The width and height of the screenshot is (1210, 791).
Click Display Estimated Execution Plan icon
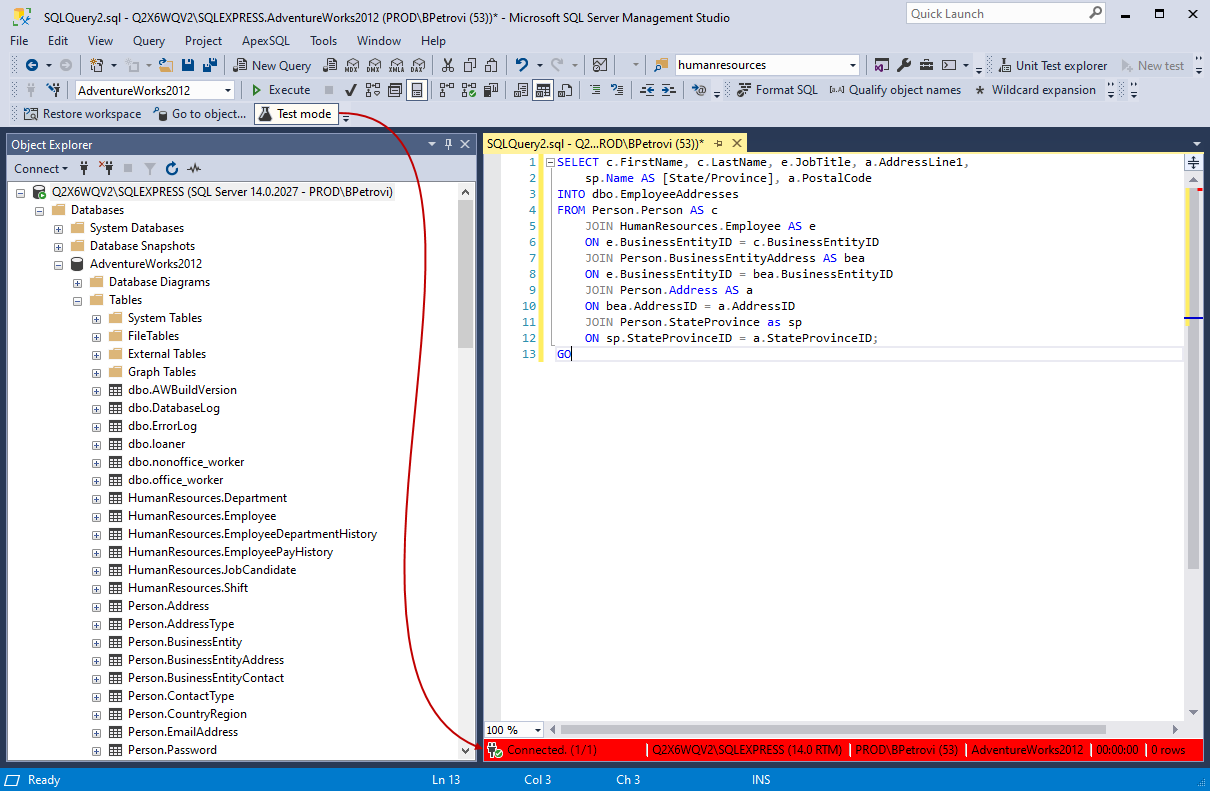click(x=373, y=90)
